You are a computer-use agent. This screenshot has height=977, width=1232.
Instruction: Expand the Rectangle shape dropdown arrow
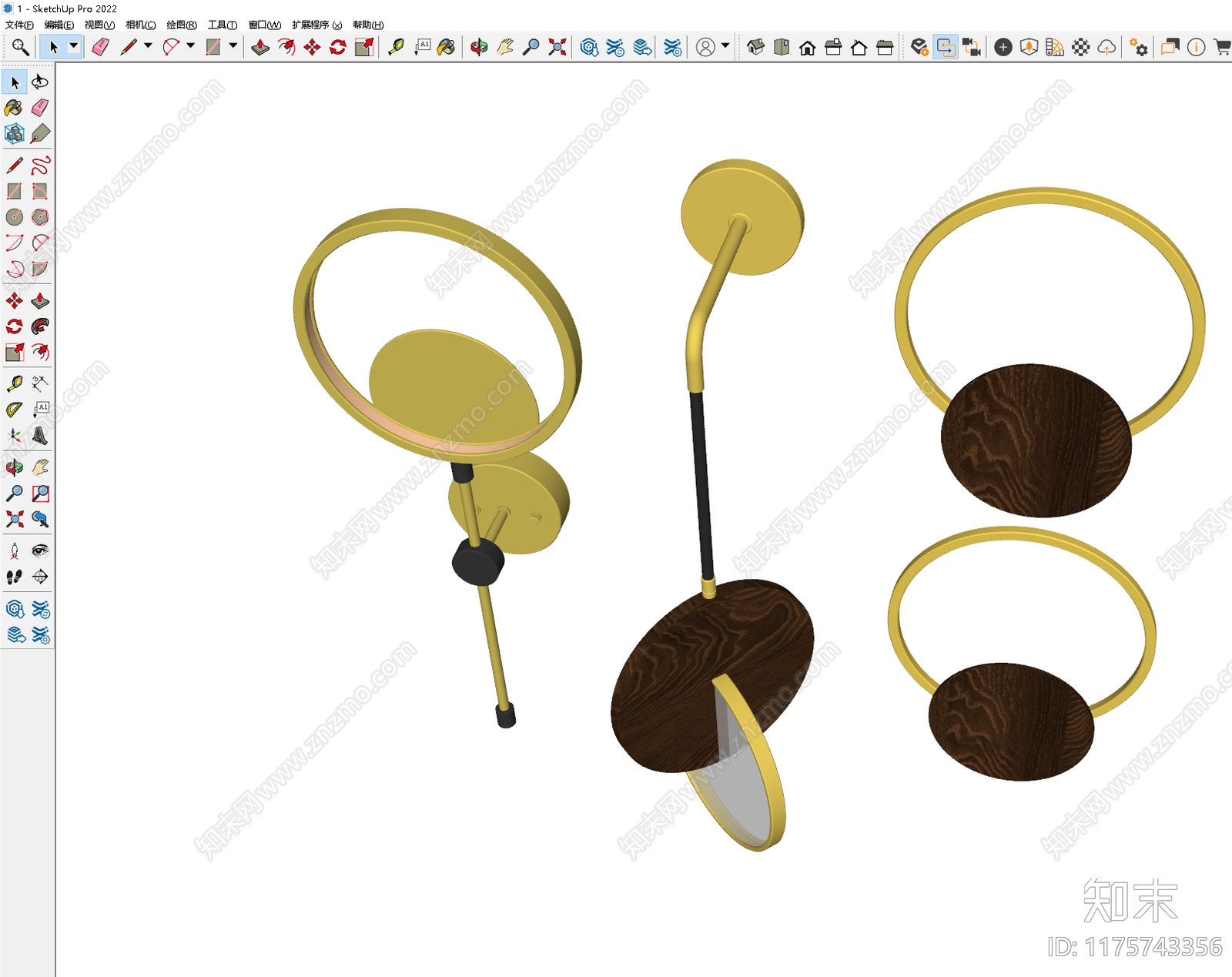pyautogui.click(x=233, y=46)
